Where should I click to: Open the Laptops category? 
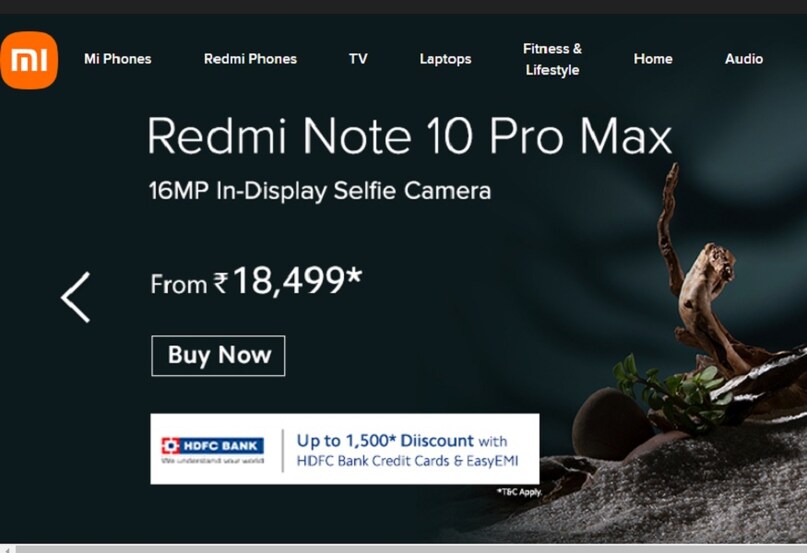445,59
